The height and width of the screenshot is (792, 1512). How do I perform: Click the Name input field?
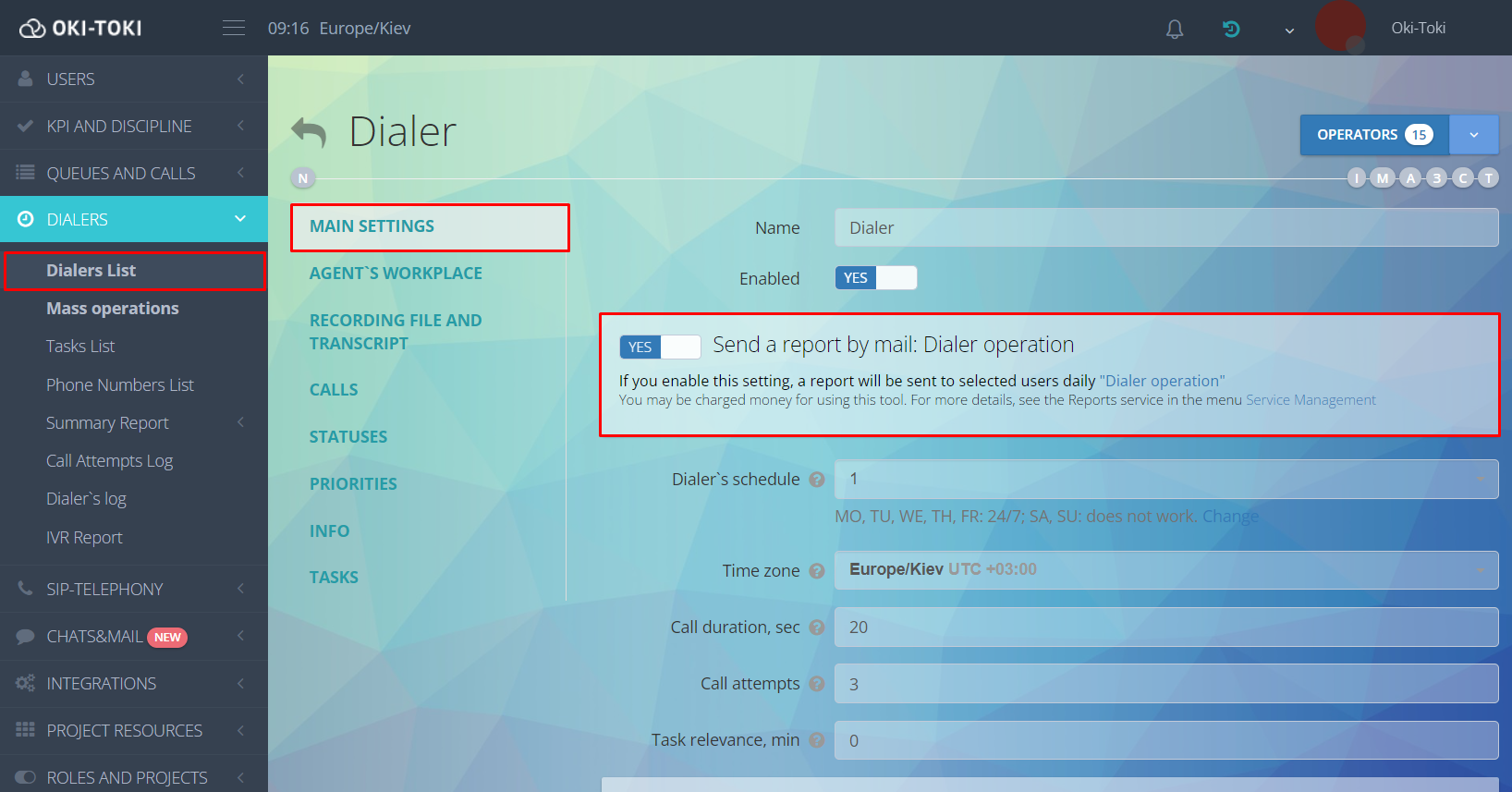[1165, 227]
